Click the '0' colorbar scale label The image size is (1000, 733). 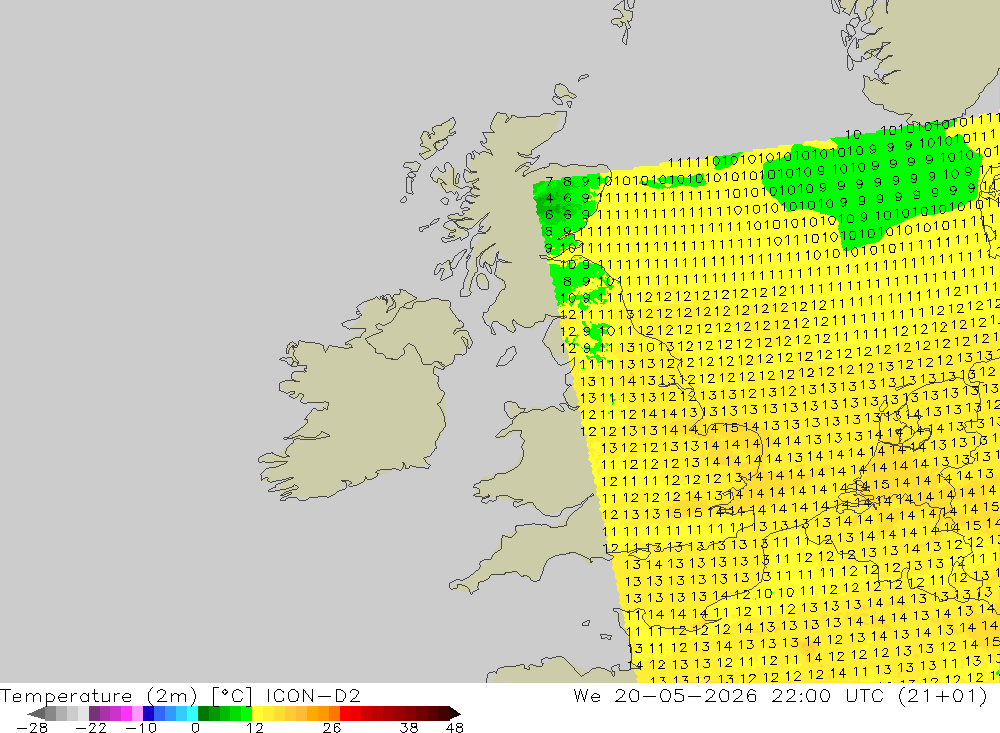[196, 727]
